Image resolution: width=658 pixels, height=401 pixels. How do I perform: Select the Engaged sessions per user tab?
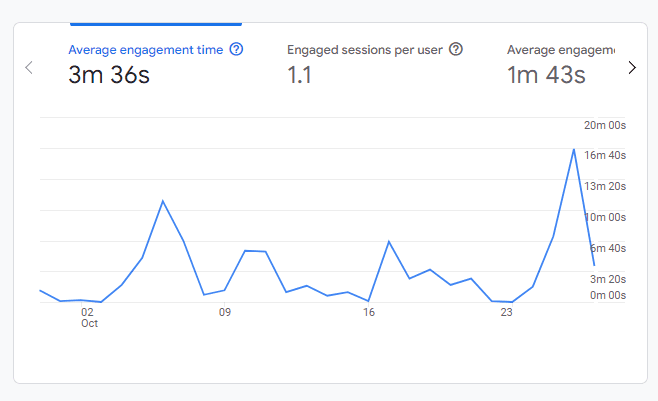[x=366, y=49]
